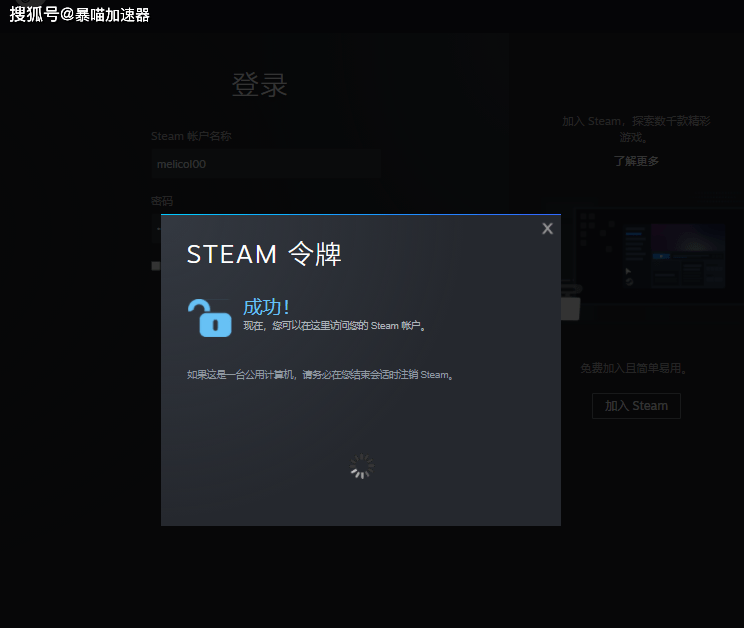Focus the account name field showing melicol00
This screenshot has width=744, height=628.
tap(265, 164)
